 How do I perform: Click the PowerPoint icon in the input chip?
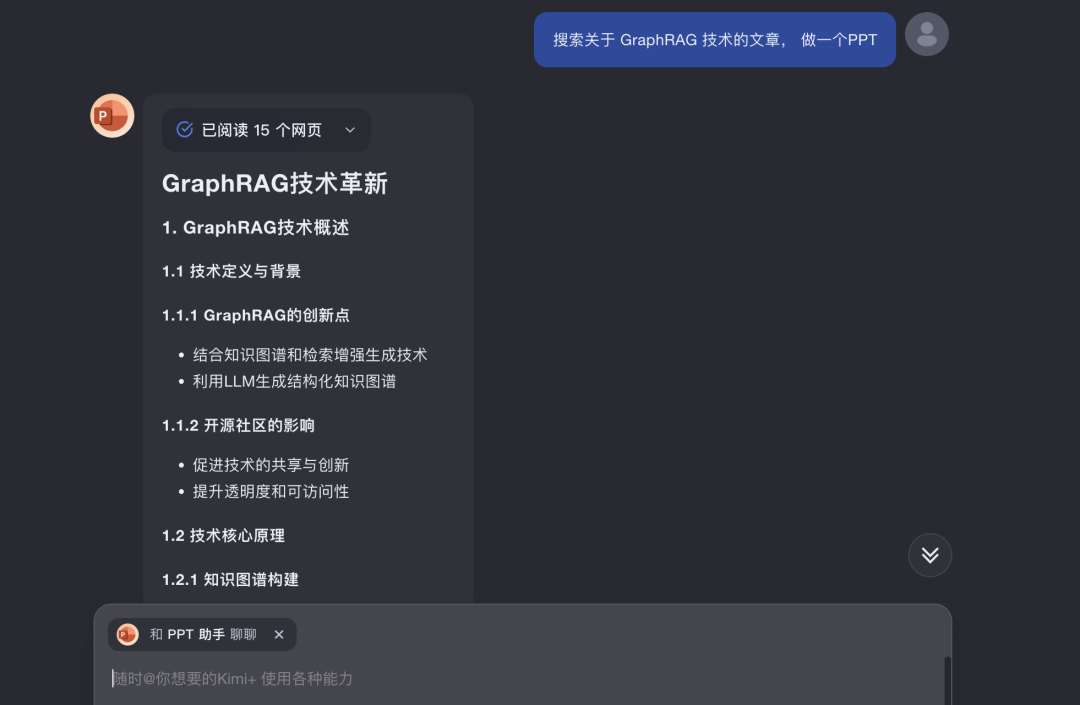click(127, 634)
